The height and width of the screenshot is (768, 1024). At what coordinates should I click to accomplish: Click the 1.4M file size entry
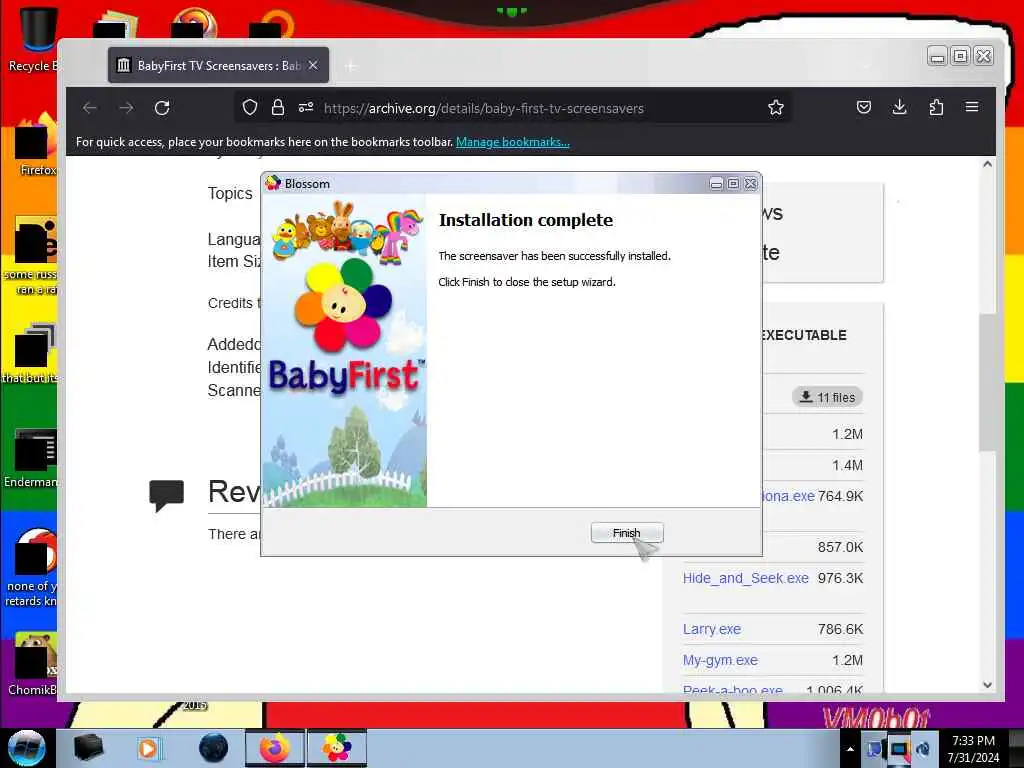[847, 466]
